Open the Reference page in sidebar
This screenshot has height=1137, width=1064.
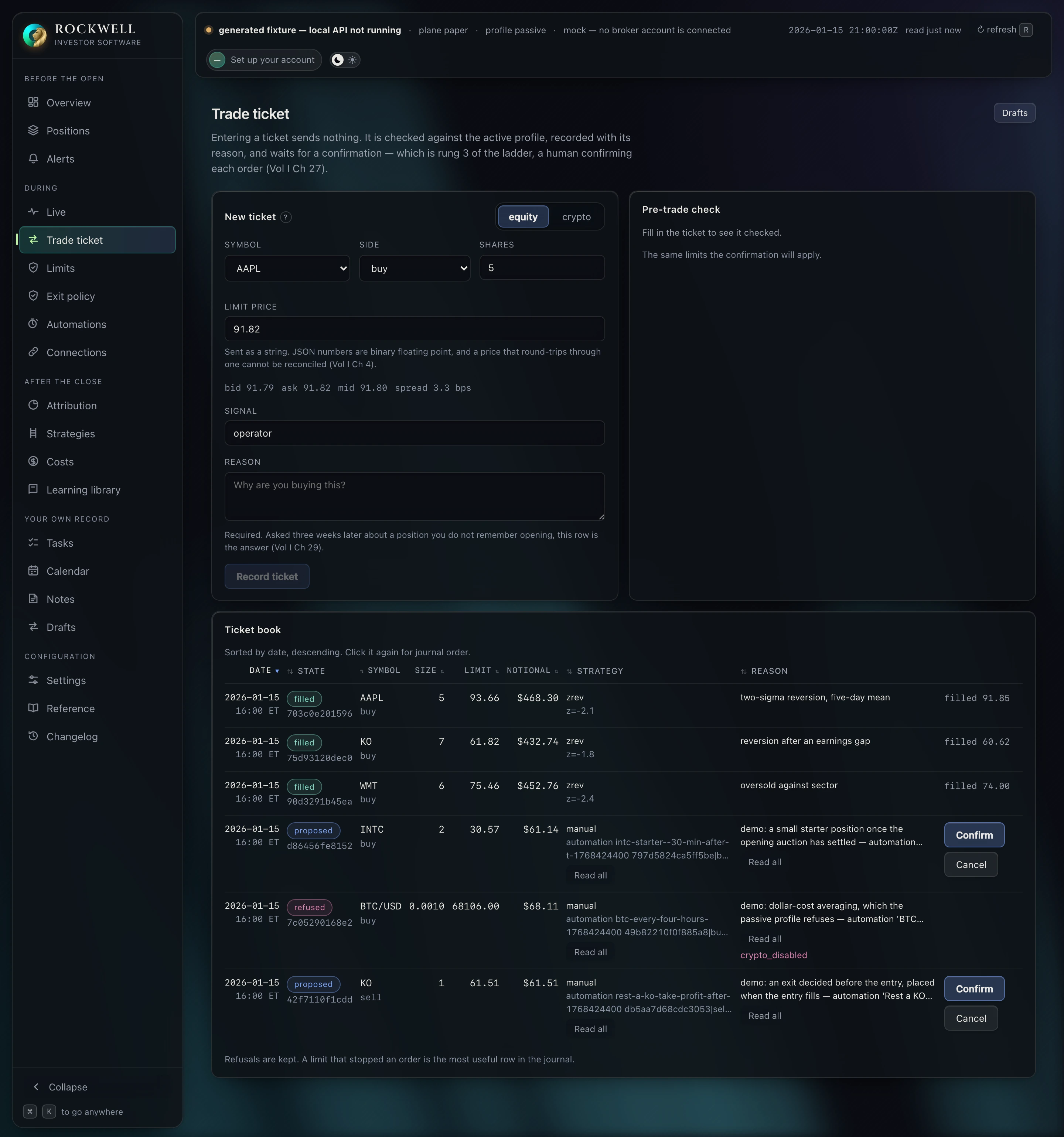pos(97,708)
